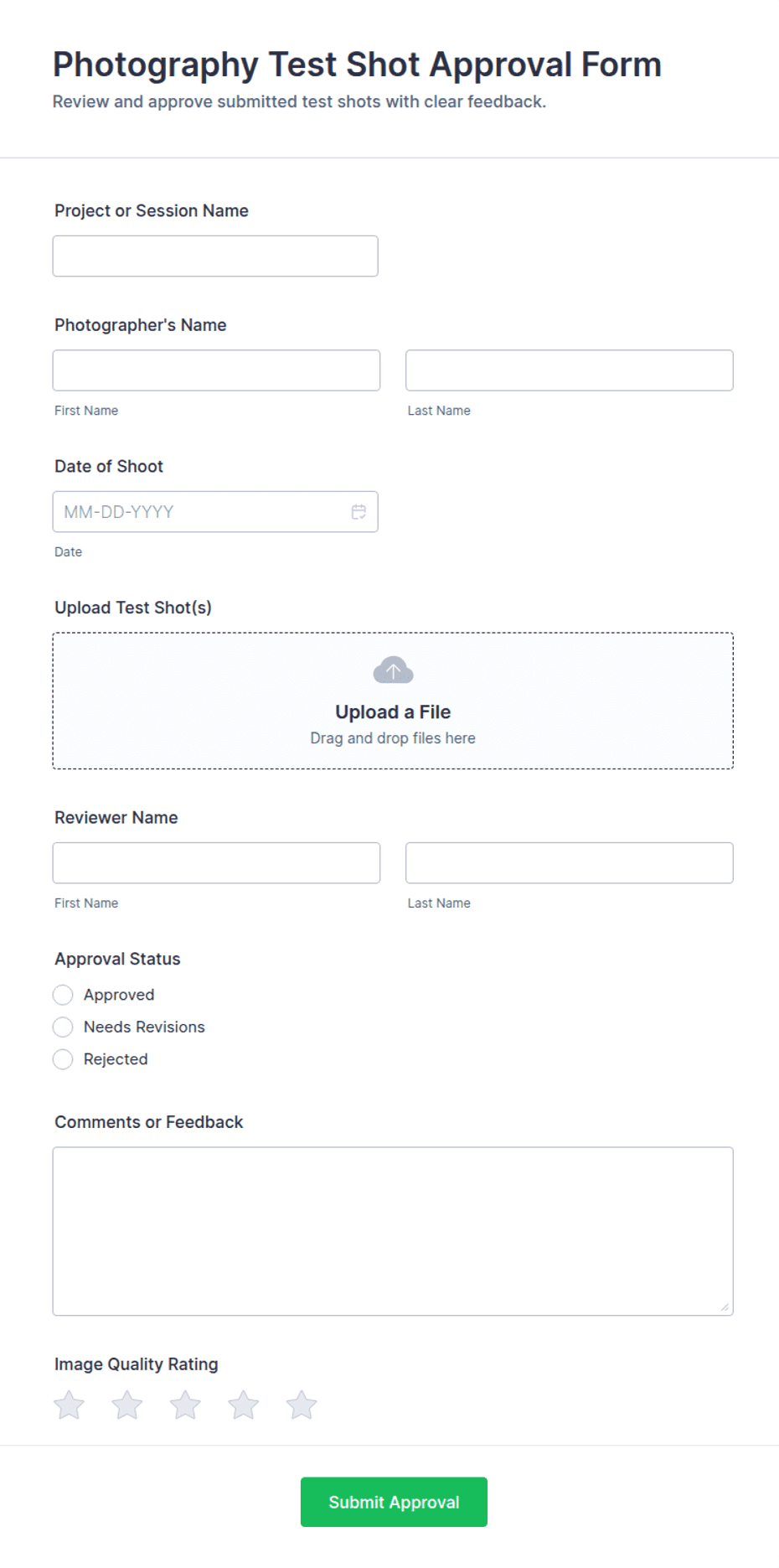The image size is (779, 1568).
Task: Focus the Project or Session Name field
Action: coord(215,256)
